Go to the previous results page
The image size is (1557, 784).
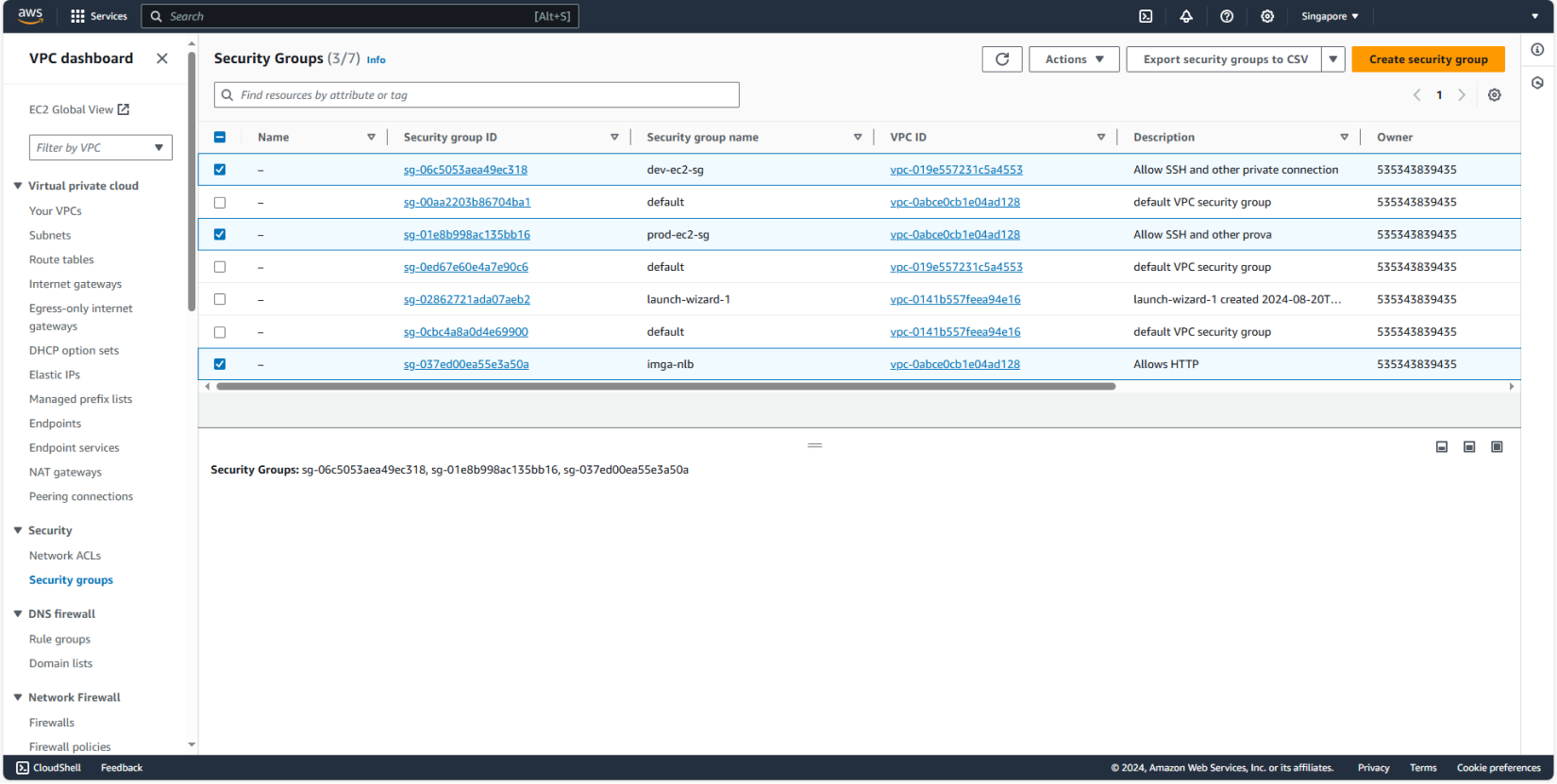click(x=1416, y=95)
